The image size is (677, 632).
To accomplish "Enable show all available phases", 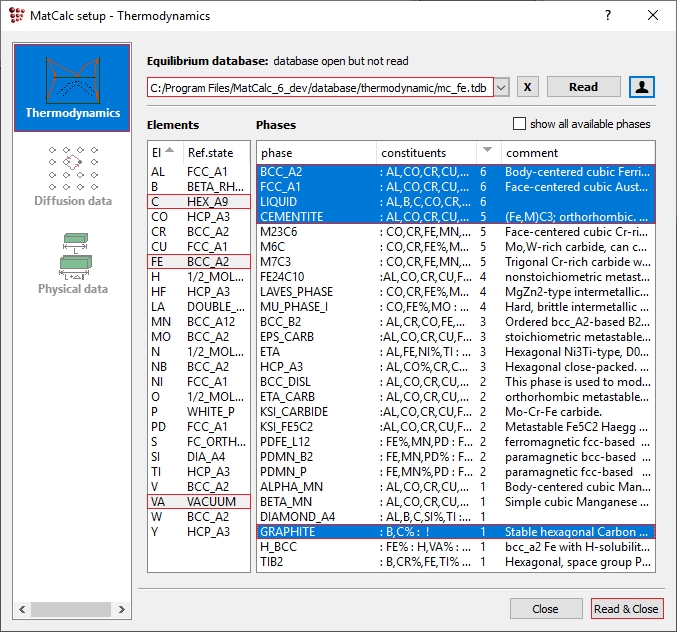I will coord(519,124).
